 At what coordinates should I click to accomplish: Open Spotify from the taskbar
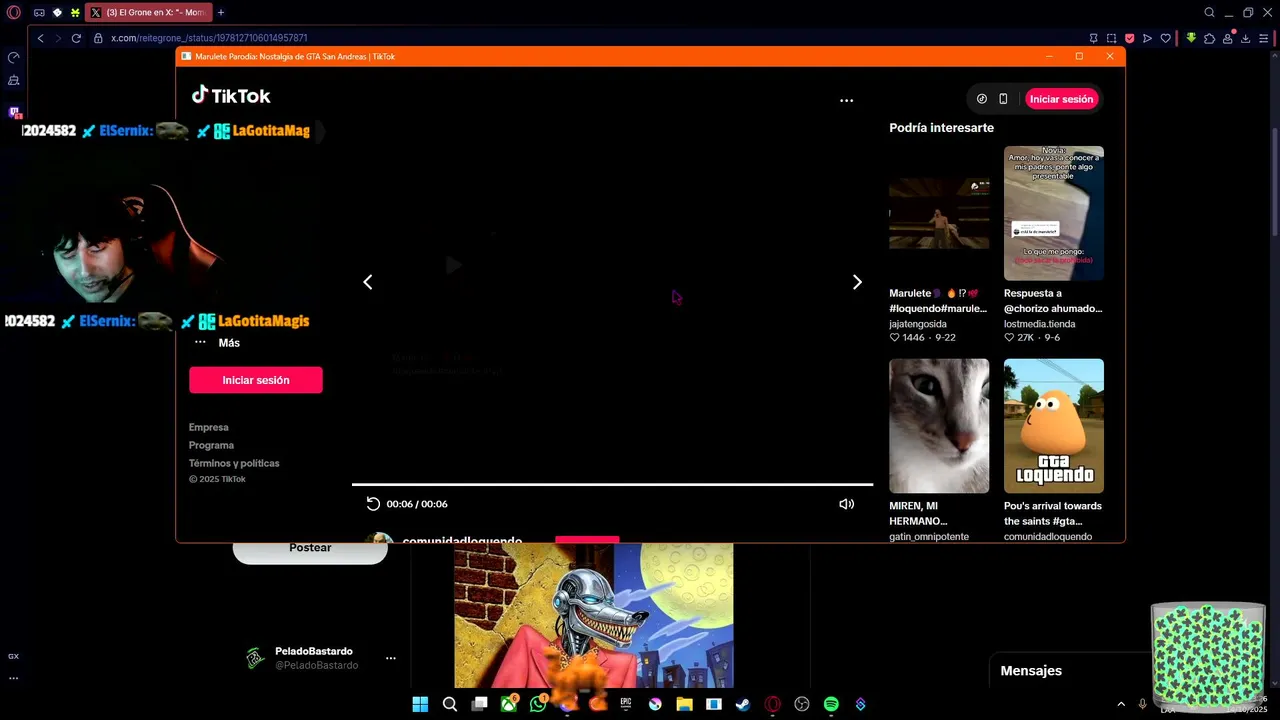831,704
